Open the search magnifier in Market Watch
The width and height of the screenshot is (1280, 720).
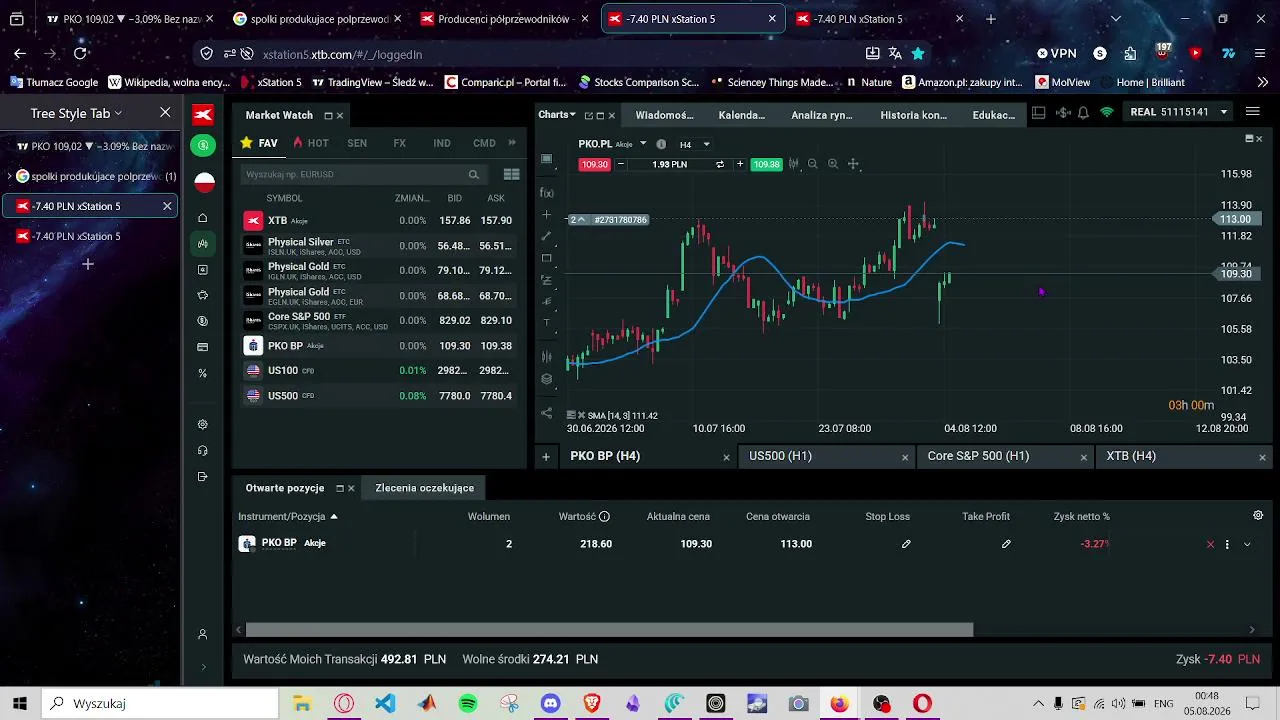click(x=474, y=174)
